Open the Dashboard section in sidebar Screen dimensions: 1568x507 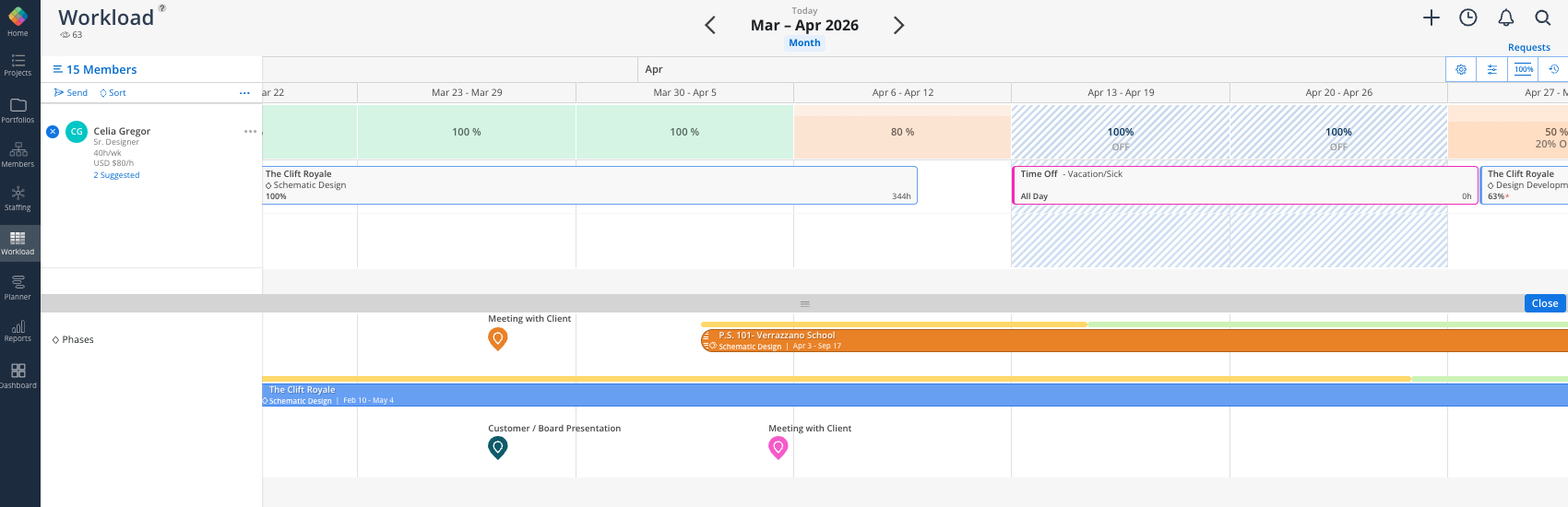point(18,375)
